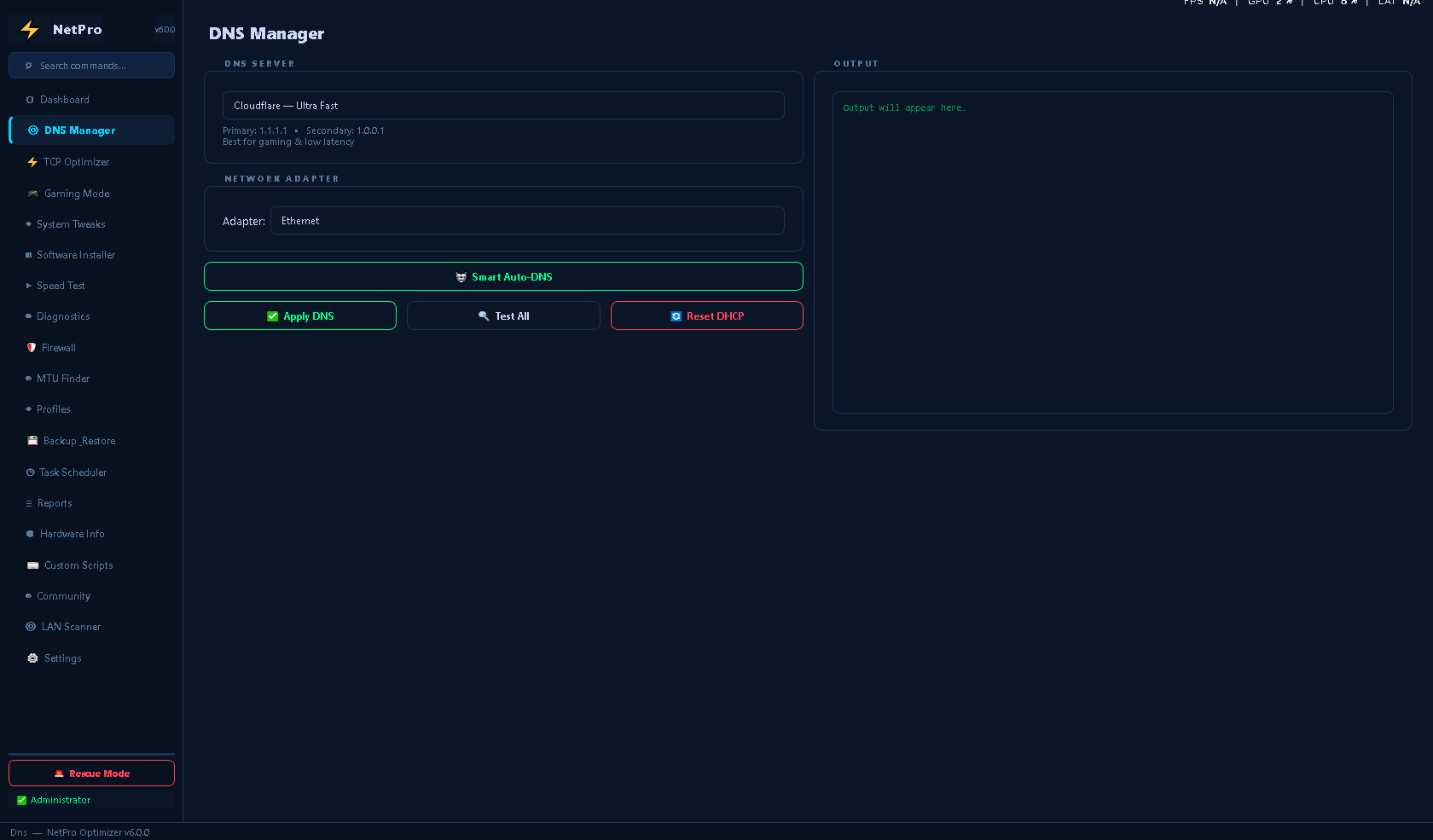
Task: Click the Dashboard sidebar icon
Action: tap(30, 100)
